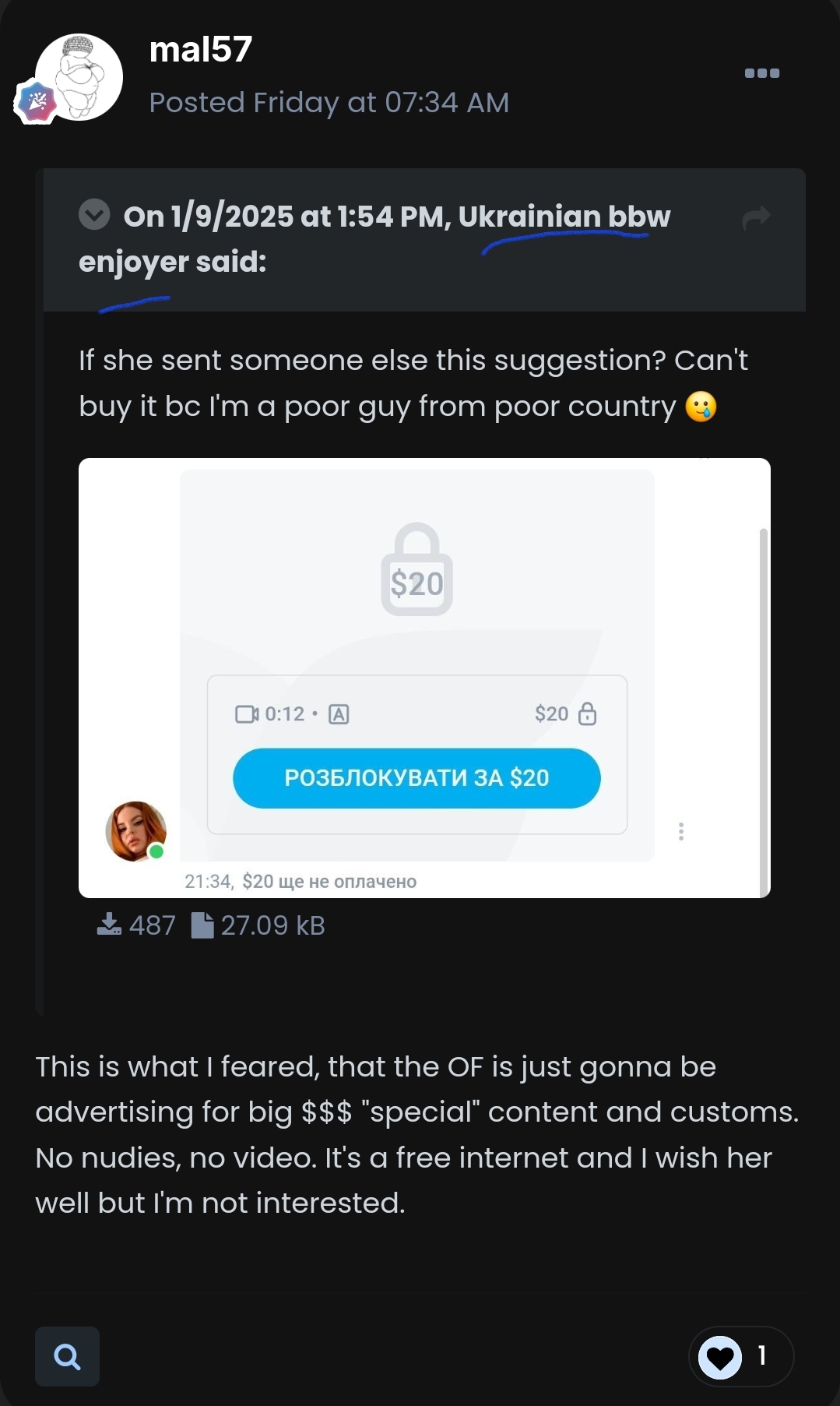Go to the quoted post via arrow icon
Screen dimensions: 840x1406
[756, 218]
